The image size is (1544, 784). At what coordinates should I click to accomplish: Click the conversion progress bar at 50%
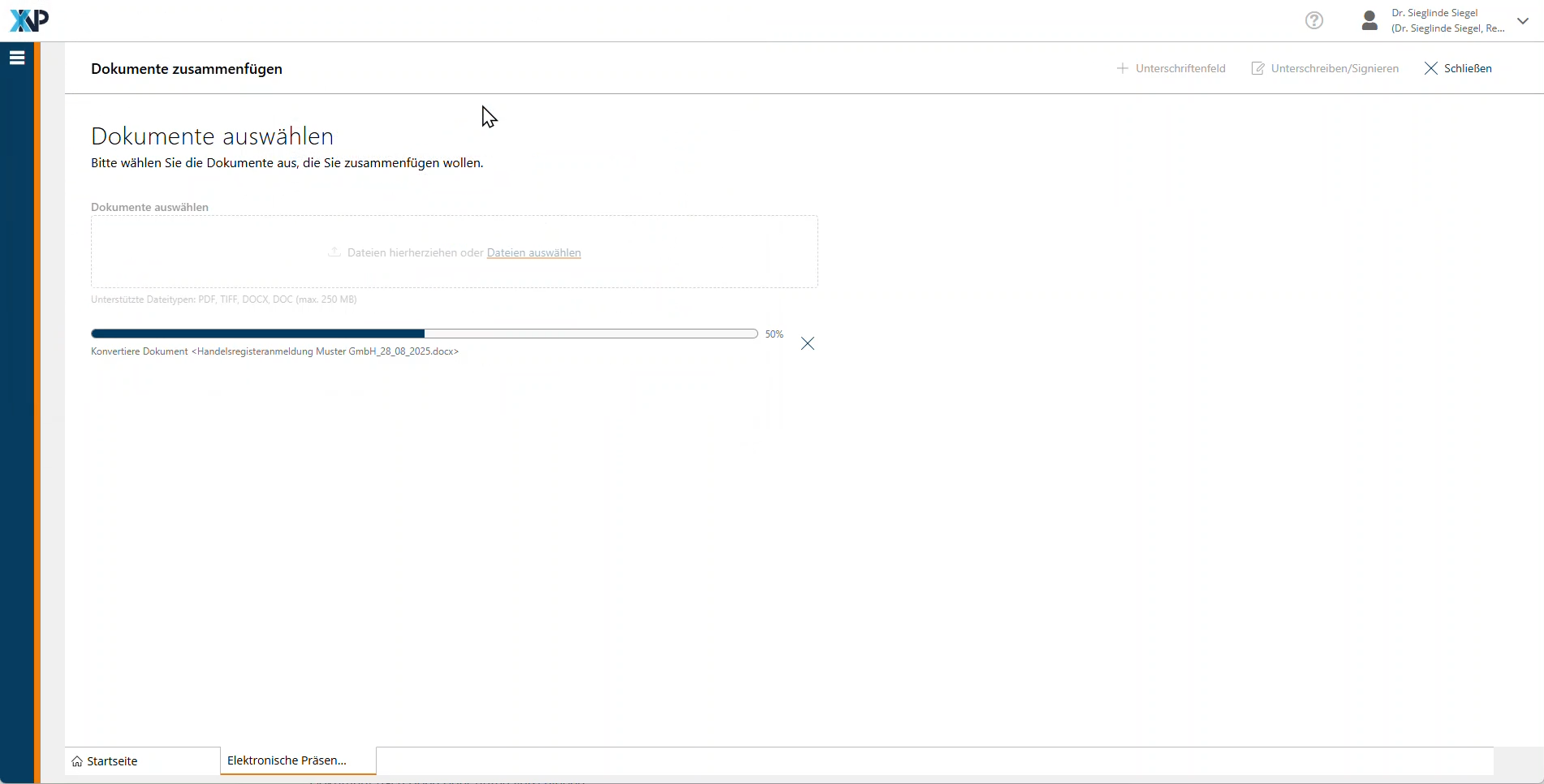(424, 334)
